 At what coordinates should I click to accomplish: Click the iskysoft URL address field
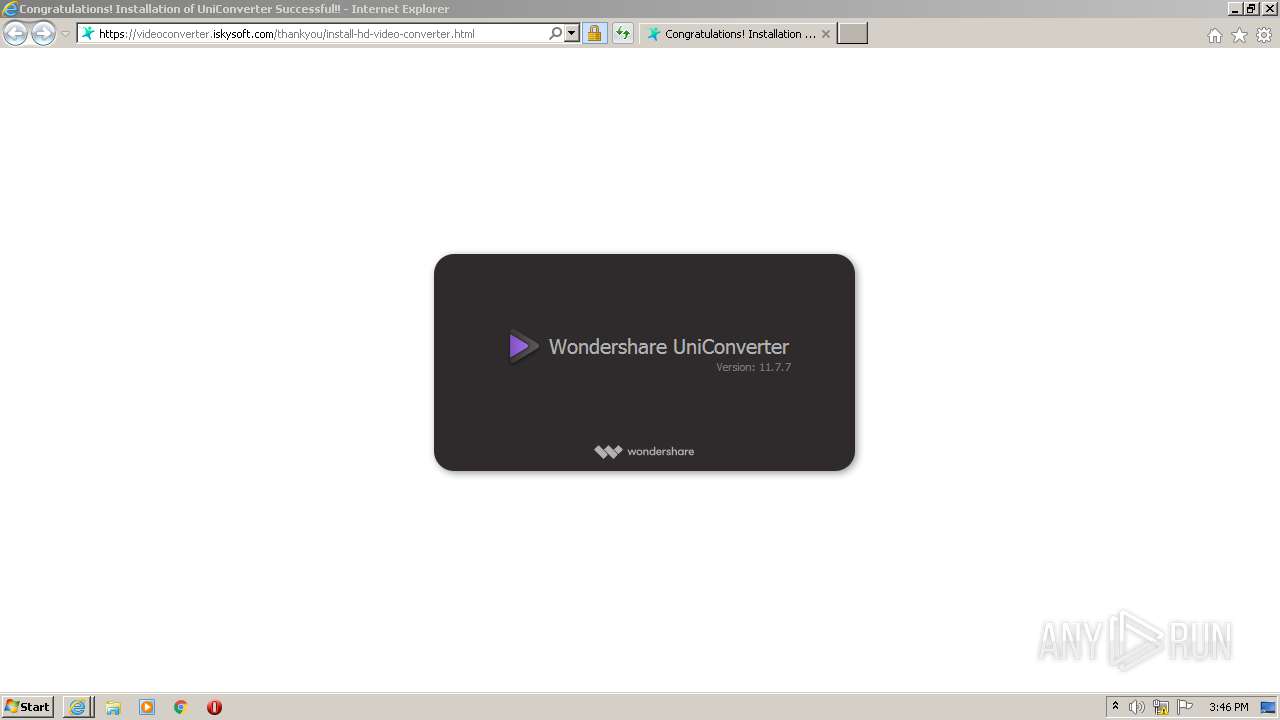click(312, 34)
